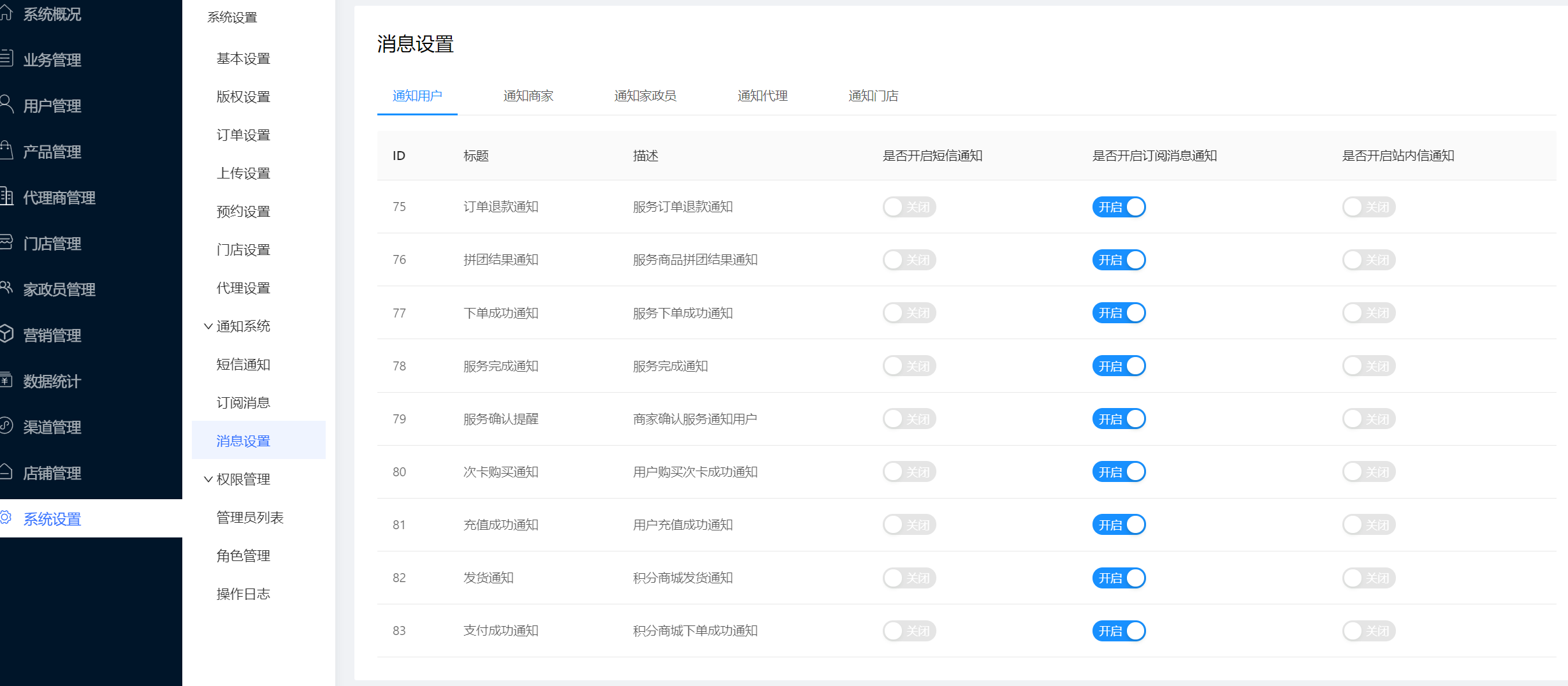Click the 商家确认服务通知用户 description
1568x686 pixels.
(695, 419)
